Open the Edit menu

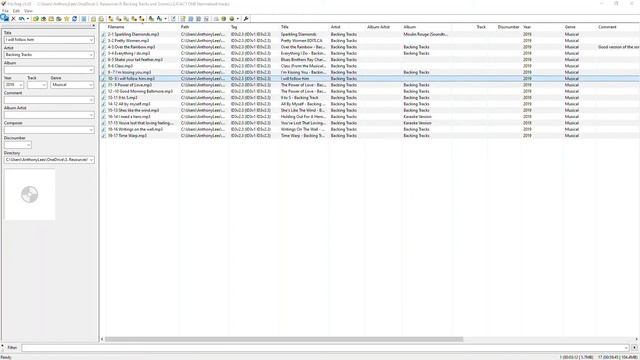coord(16,11)
